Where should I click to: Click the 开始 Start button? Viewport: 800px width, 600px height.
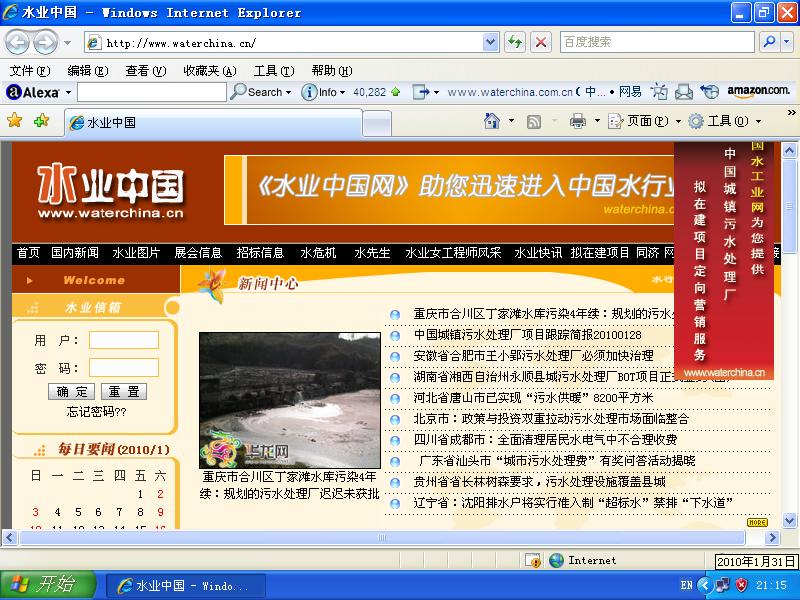(x=47, y=585)
